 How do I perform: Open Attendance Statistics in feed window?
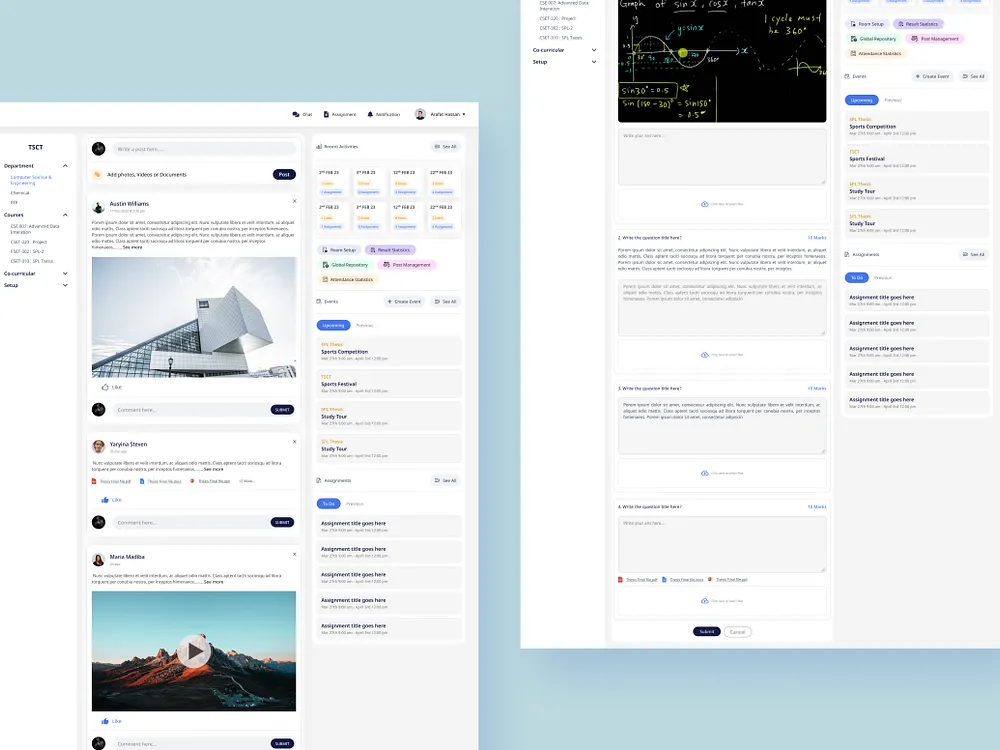pyautogui.click(x=348, y=279)
